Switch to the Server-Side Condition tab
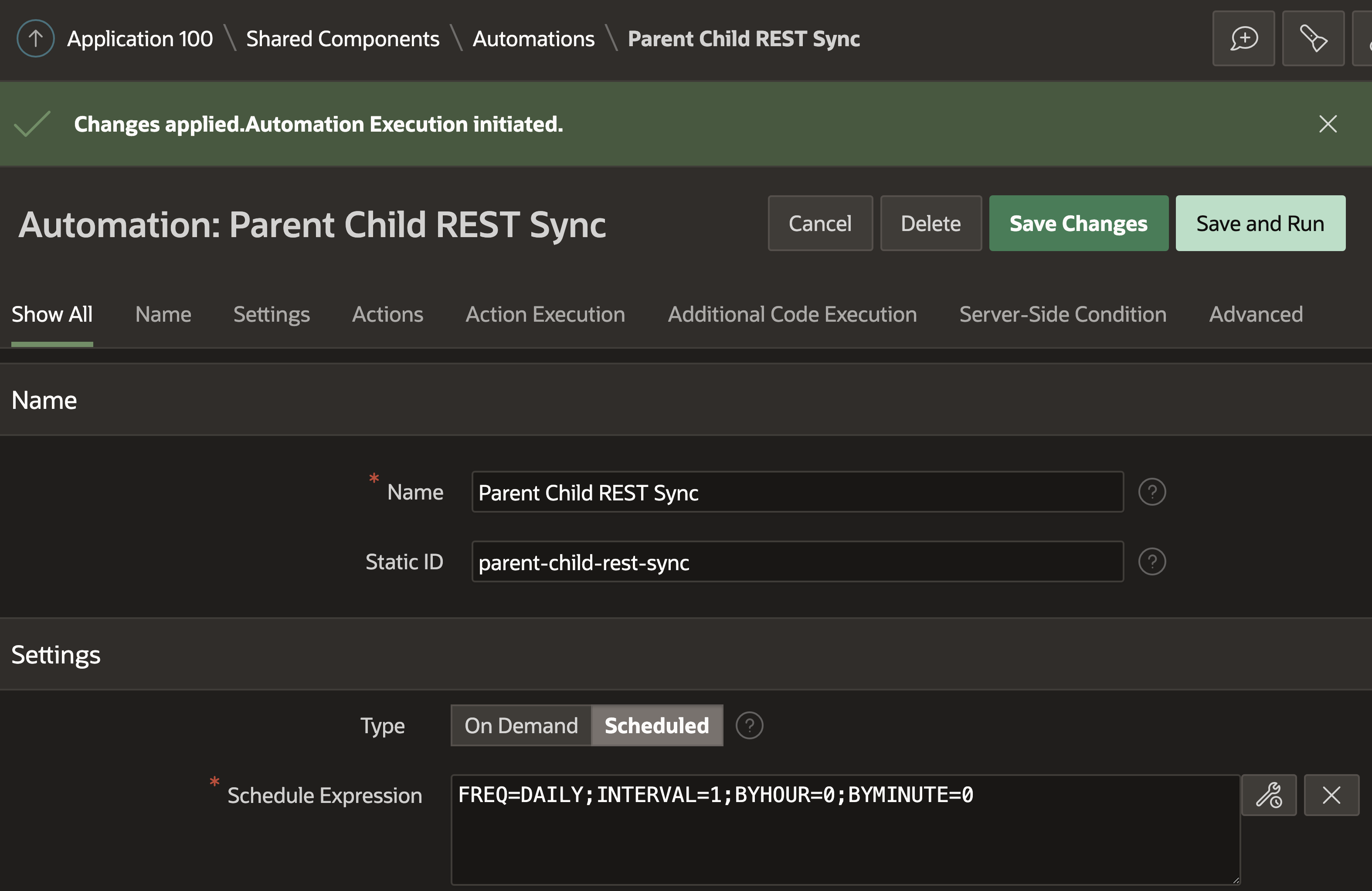 tap(1063, 314)
